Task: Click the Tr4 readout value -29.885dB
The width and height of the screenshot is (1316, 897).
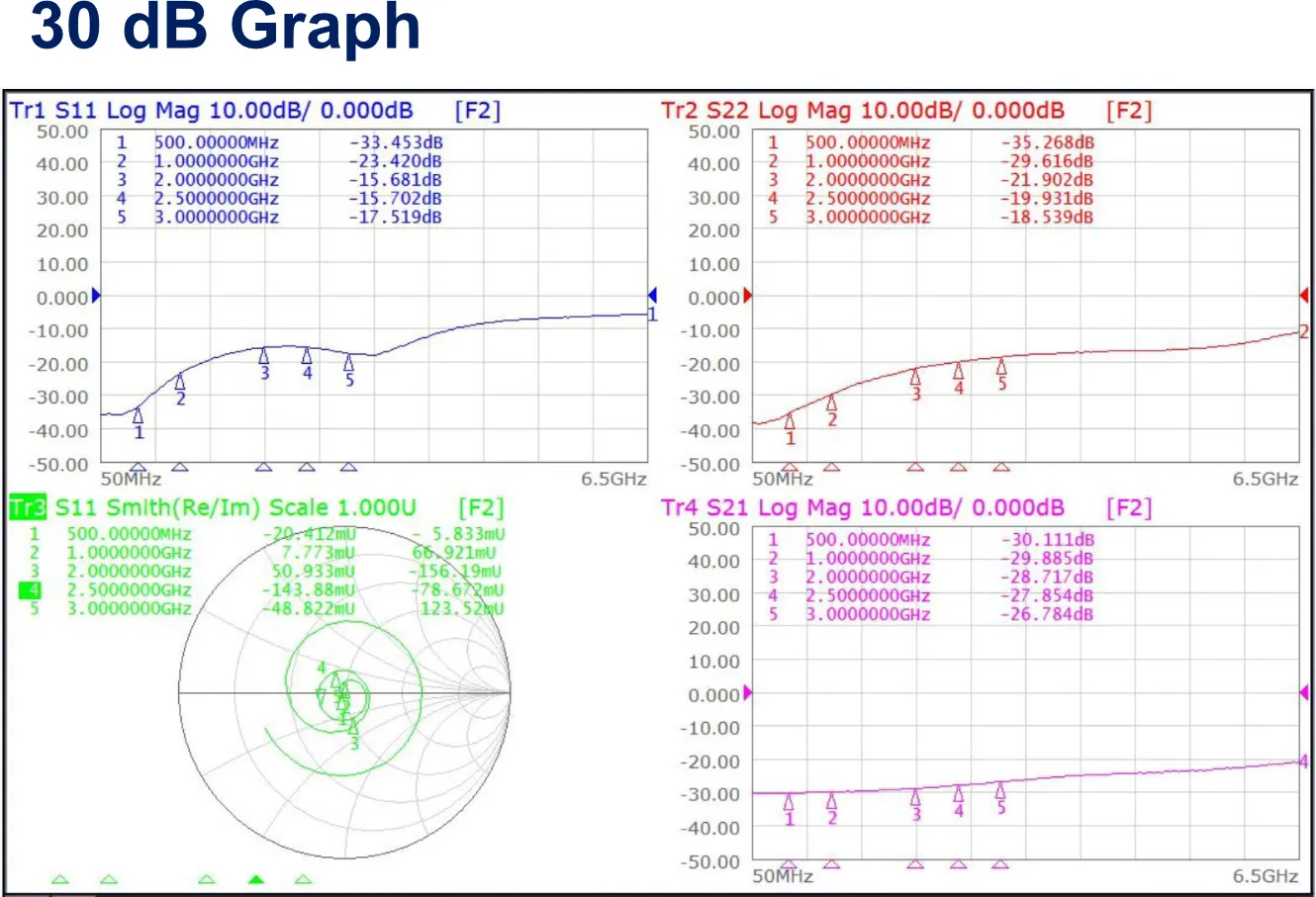Action: click(x=1047, y=559)
